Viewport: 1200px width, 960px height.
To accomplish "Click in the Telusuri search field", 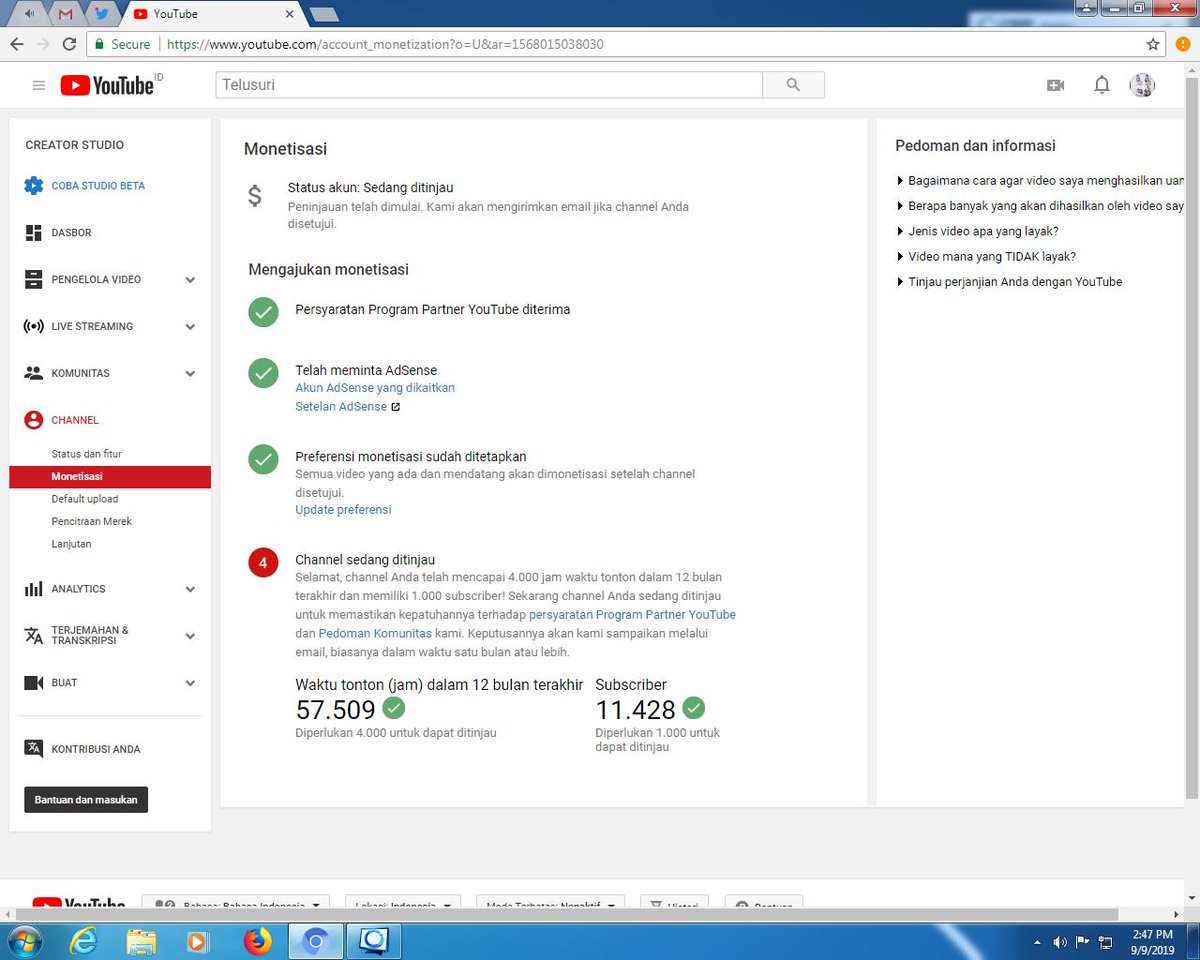I will [489, 85].
